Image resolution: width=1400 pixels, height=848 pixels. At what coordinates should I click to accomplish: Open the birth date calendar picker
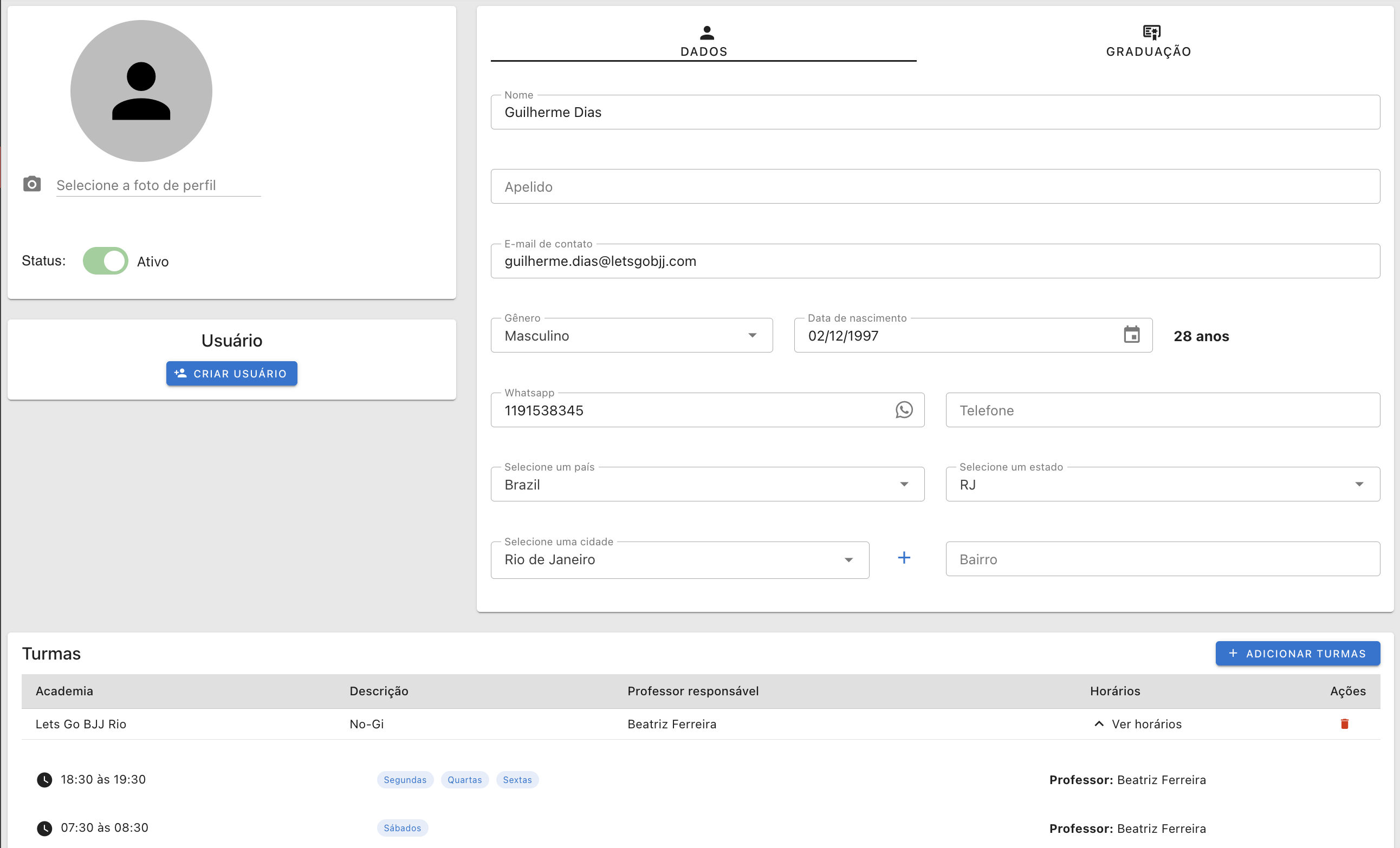(x=1131, y=335)
